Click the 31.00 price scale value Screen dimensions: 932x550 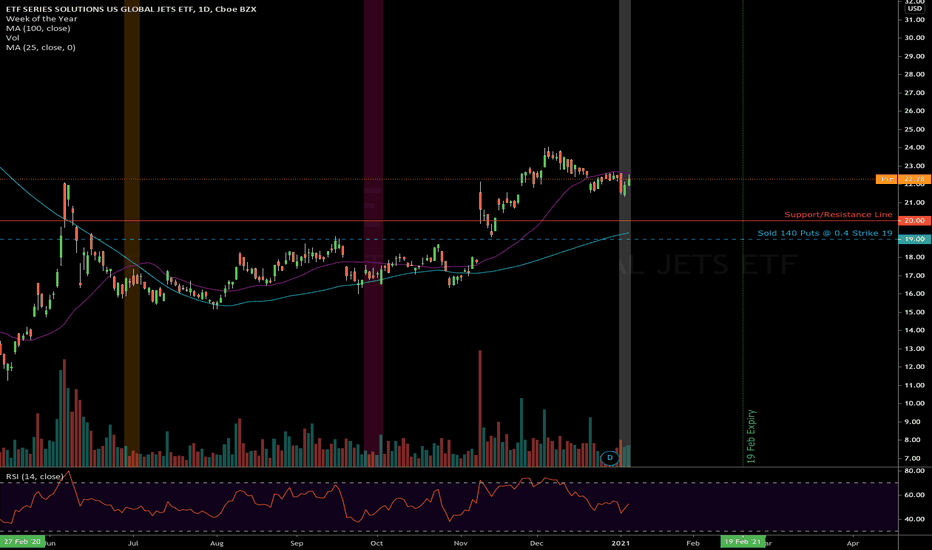click(x=914, y=20)
